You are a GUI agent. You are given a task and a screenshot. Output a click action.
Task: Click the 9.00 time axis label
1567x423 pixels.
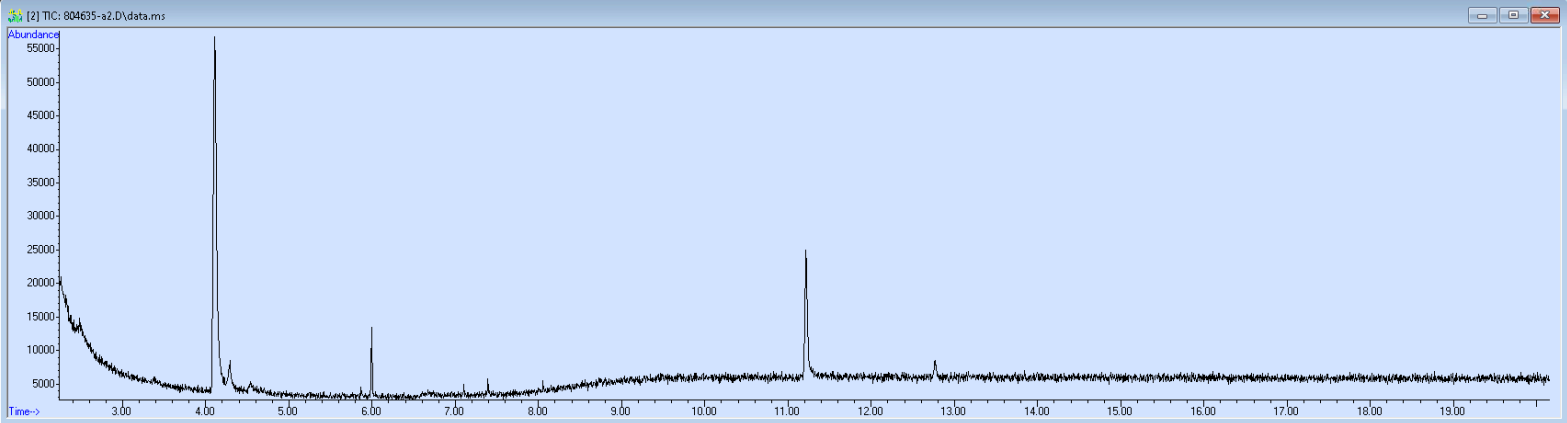pyautogui.click(x=620, y=411)
